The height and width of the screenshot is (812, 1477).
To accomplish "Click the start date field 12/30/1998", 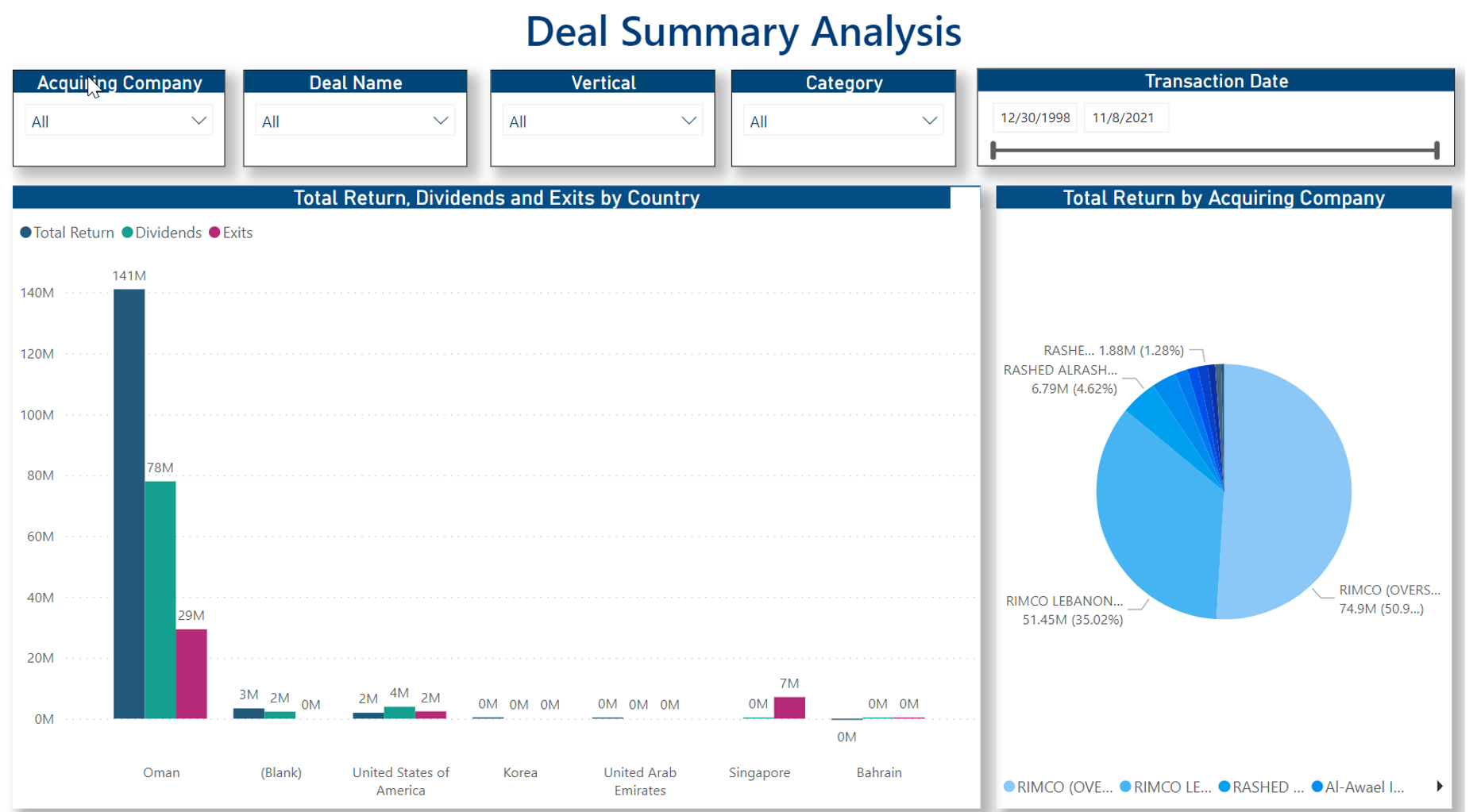I will pos(1035,118).
